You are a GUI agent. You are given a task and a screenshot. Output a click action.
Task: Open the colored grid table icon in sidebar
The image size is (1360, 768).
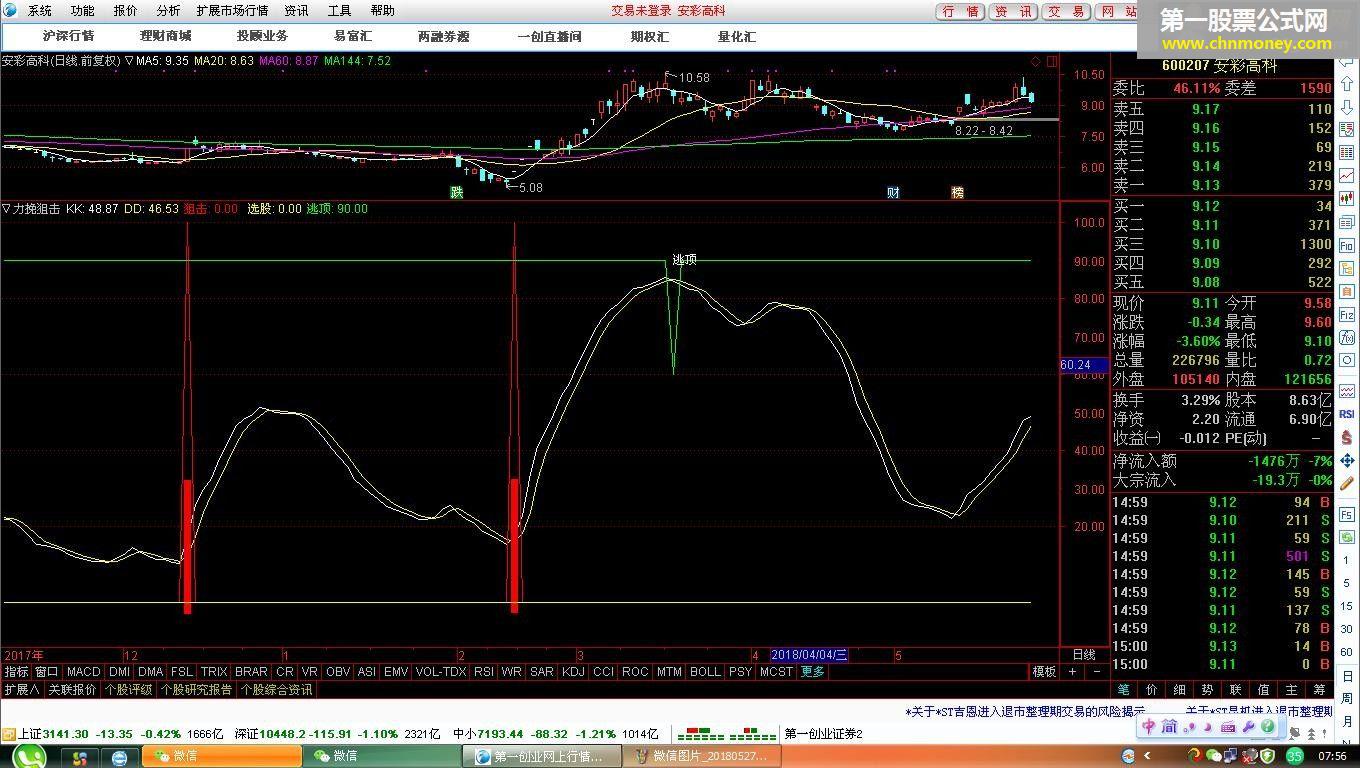(x=1346, y=153)
